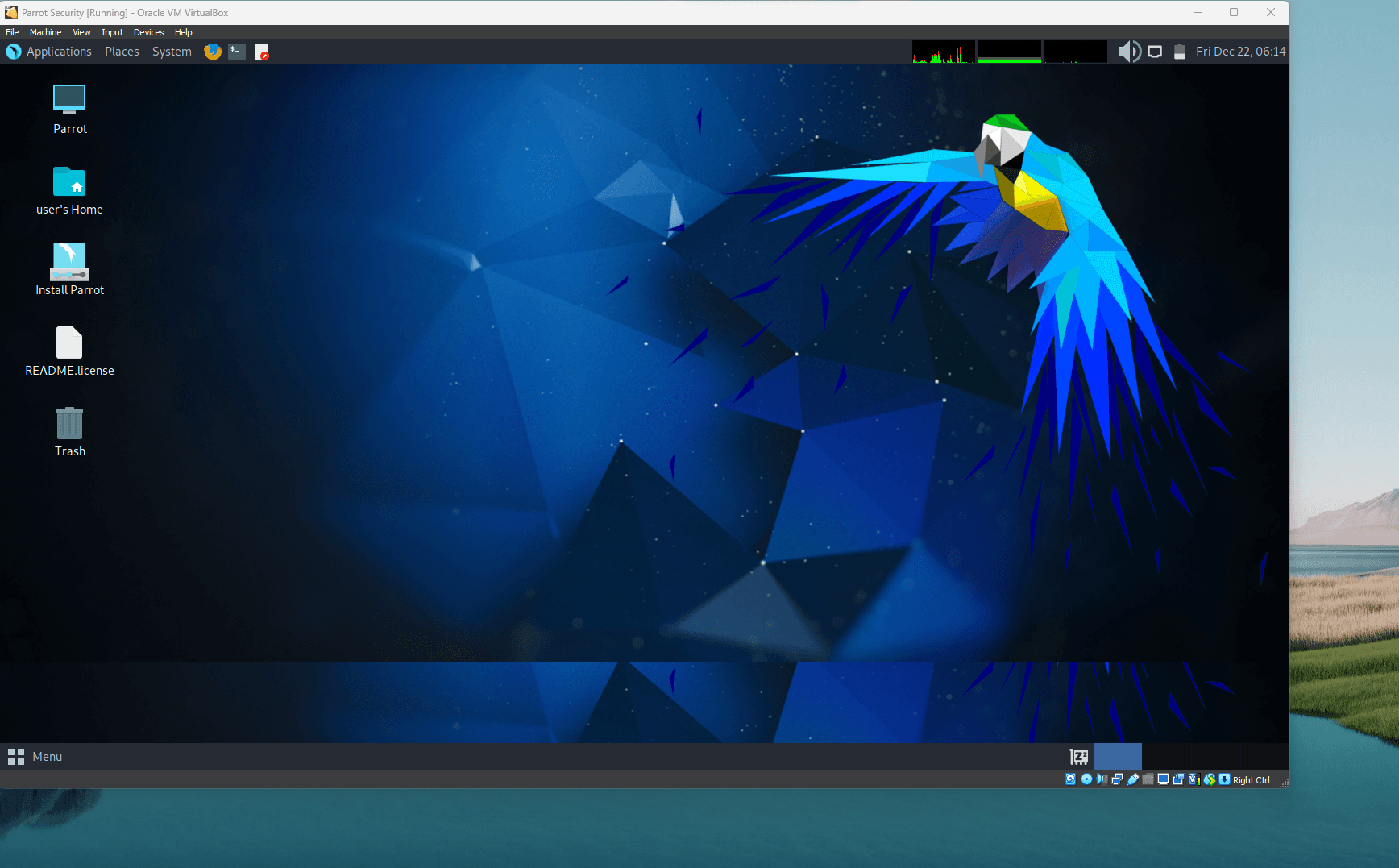Maximize the VirtualBox window
This screenshot has height=868, width=1399.
[1234, 12]
